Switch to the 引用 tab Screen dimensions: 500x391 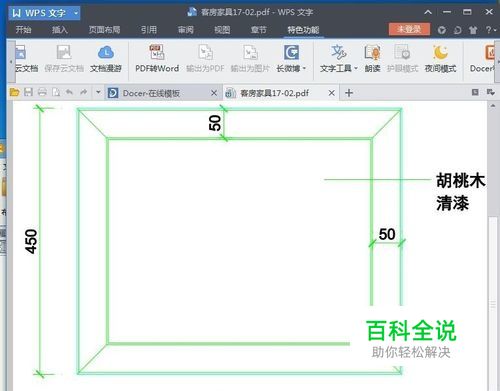click(x=149, y=30)
